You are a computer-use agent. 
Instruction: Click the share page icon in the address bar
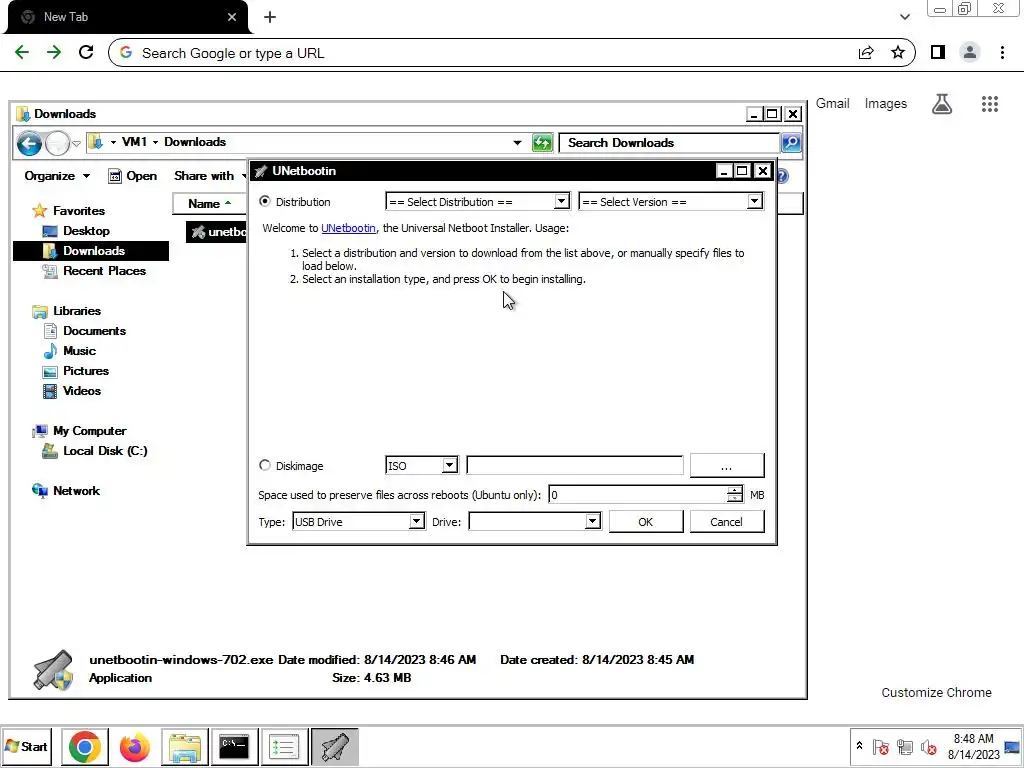pyautogui.click(x=866, y=53)
